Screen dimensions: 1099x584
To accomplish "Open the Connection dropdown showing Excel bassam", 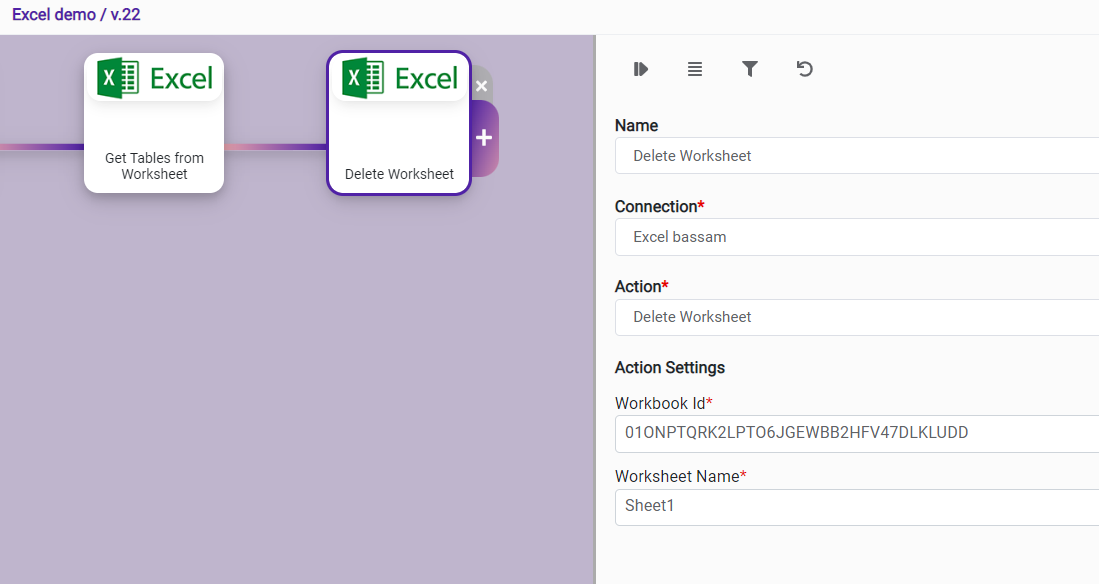I will 856,237.
